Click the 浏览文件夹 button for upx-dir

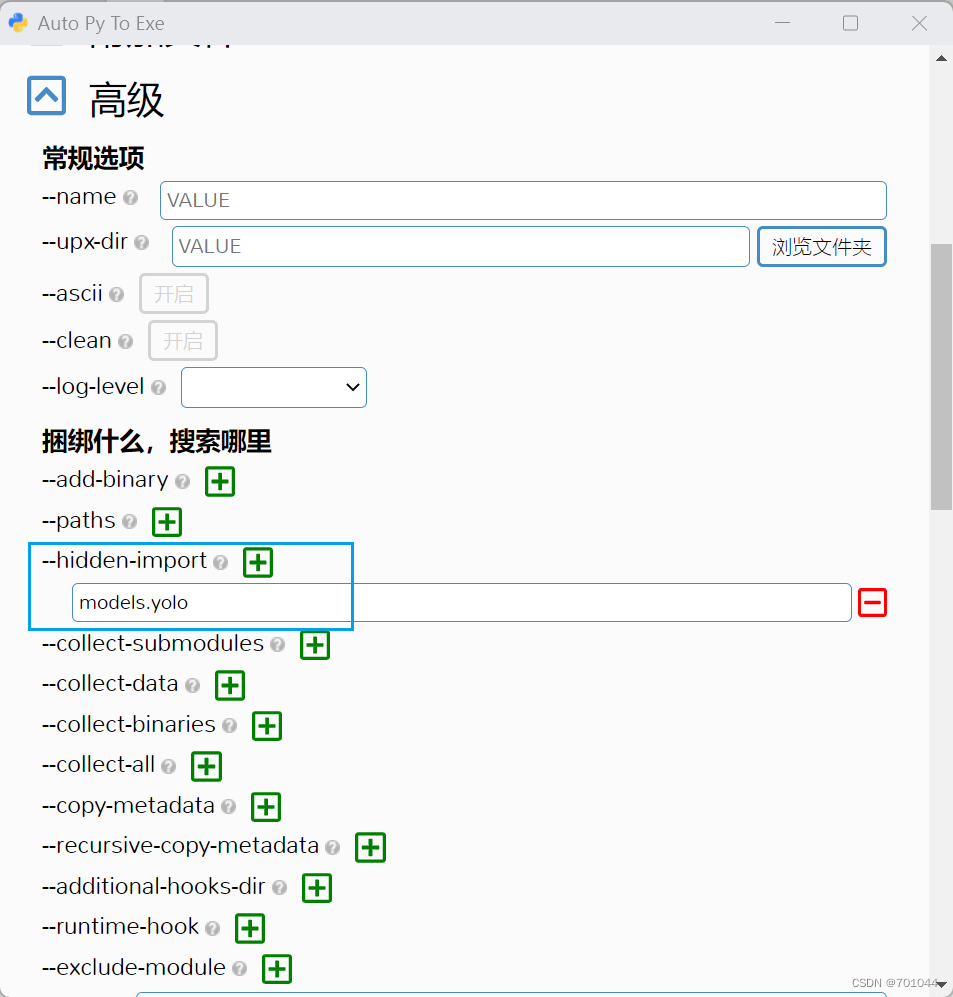pyautogui.click(x=821, y=247)
